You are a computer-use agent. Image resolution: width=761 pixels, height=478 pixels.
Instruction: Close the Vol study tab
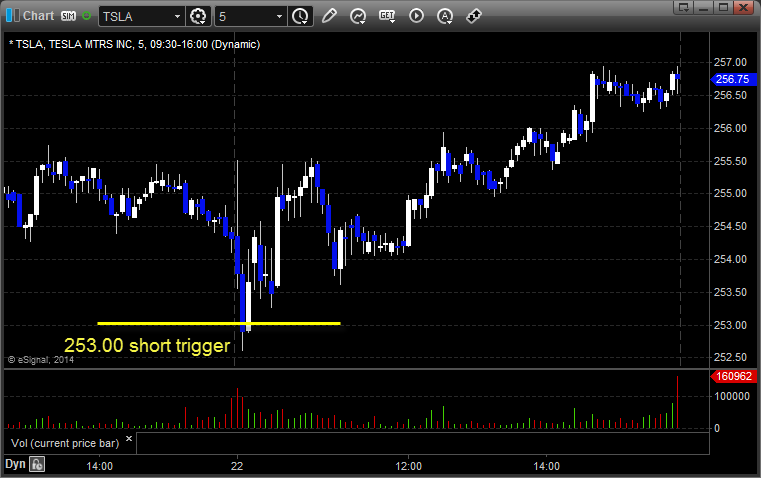pyautogui.click(x=129, y=439)
